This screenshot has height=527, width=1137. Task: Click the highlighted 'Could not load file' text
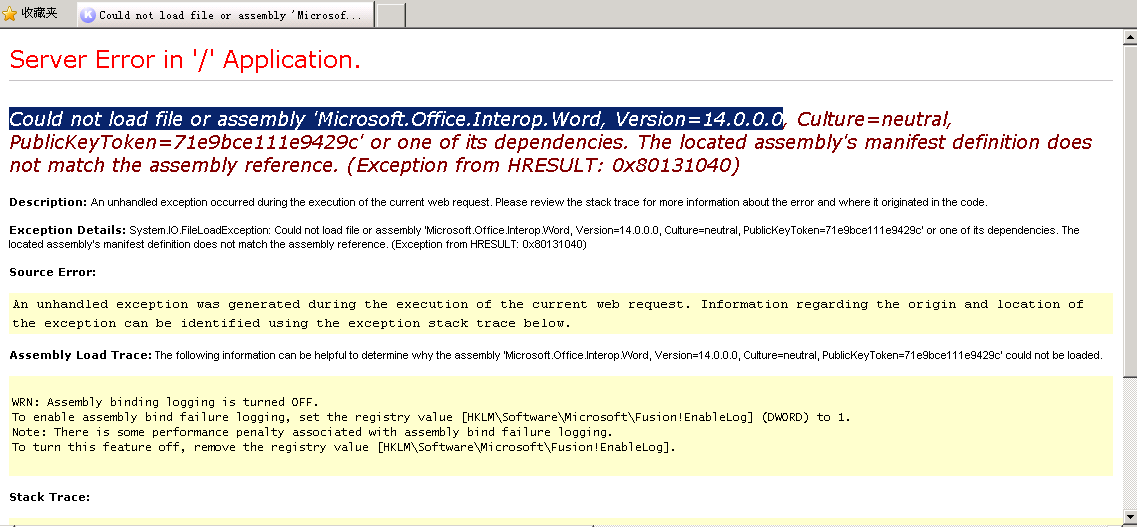point(395,119)
